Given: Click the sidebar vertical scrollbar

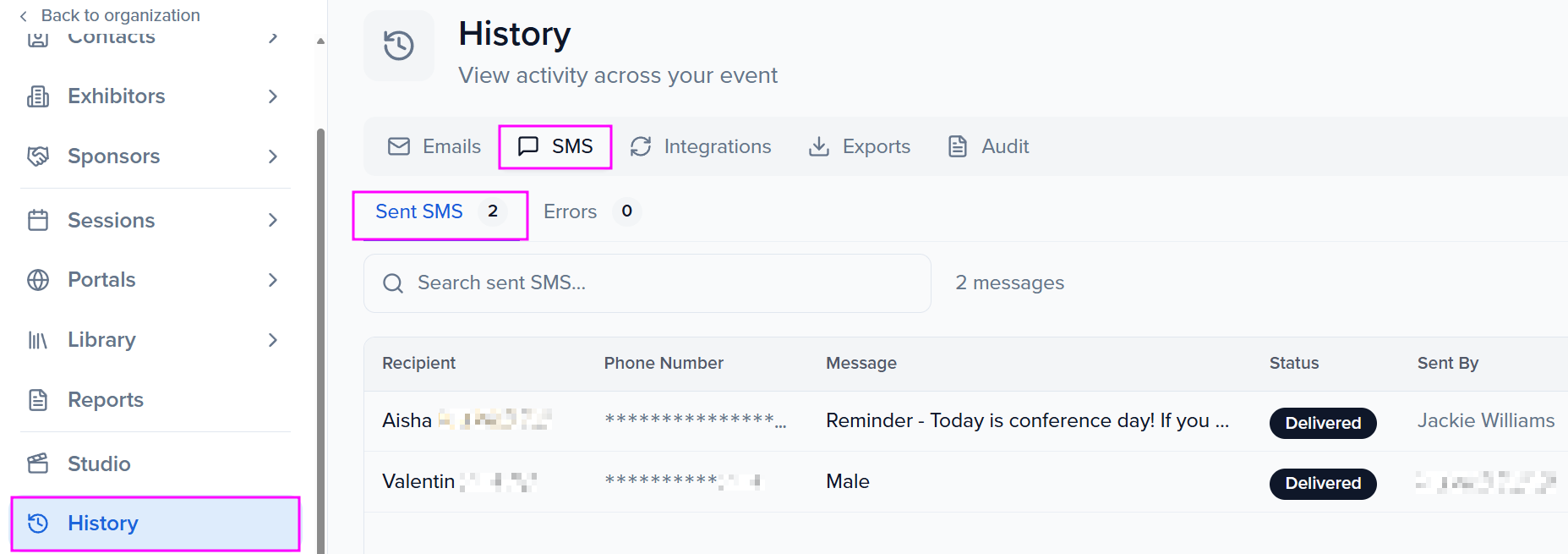Looking at the screenshot, I should pos(320,338).
